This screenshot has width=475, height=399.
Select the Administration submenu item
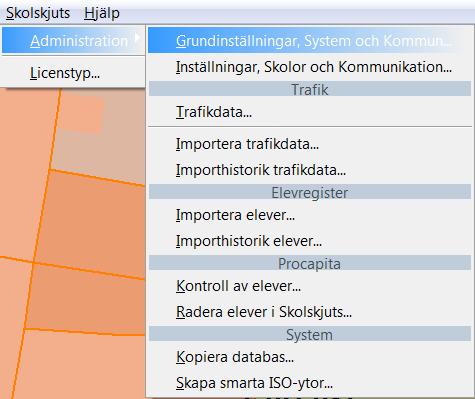(x=74, y=41)
